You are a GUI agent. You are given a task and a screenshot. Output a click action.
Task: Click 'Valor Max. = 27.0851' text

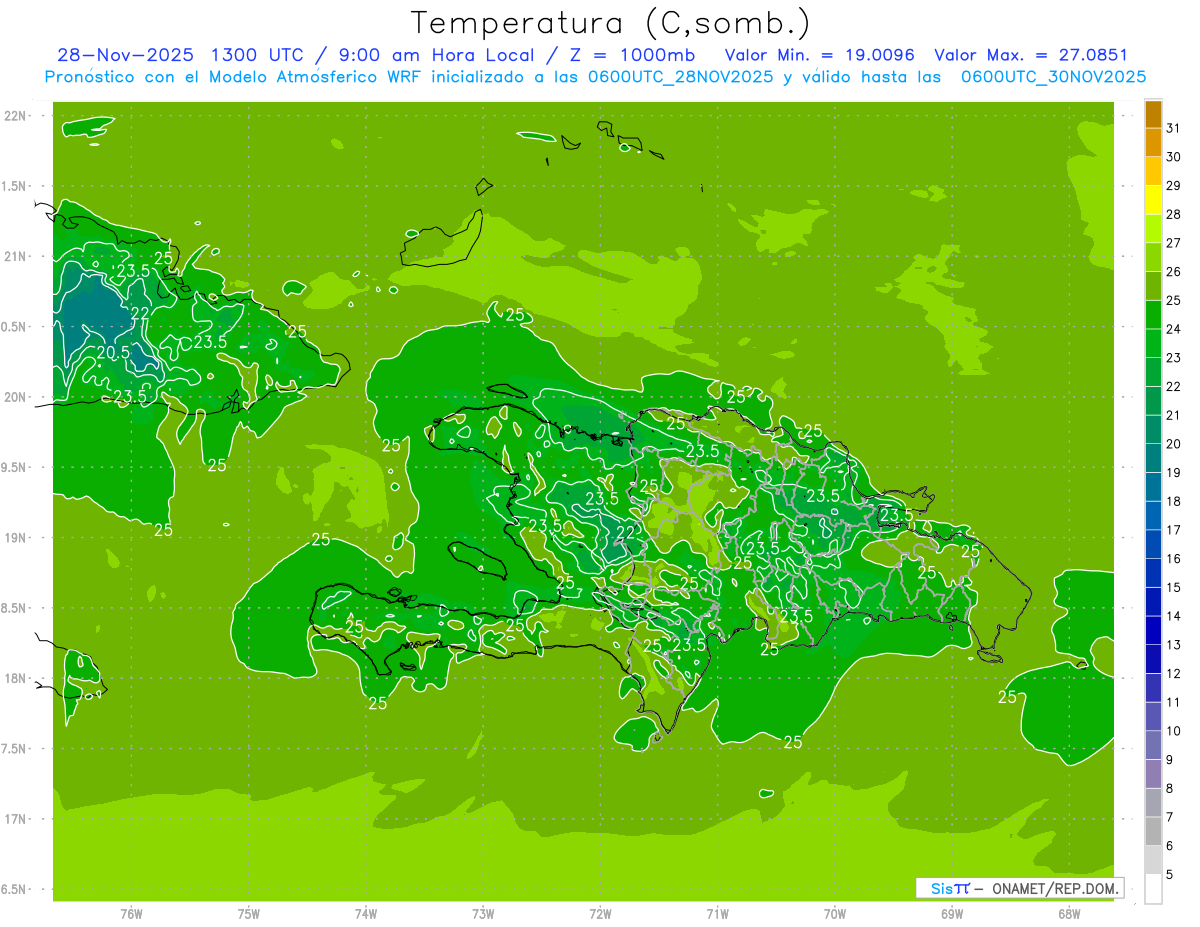pos(1031,55)
